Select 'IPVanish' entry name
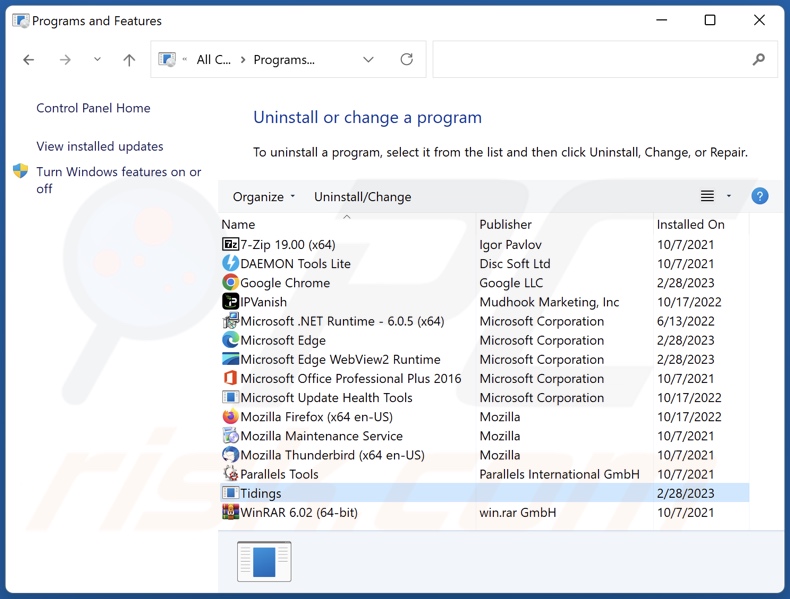 (264, 302)
